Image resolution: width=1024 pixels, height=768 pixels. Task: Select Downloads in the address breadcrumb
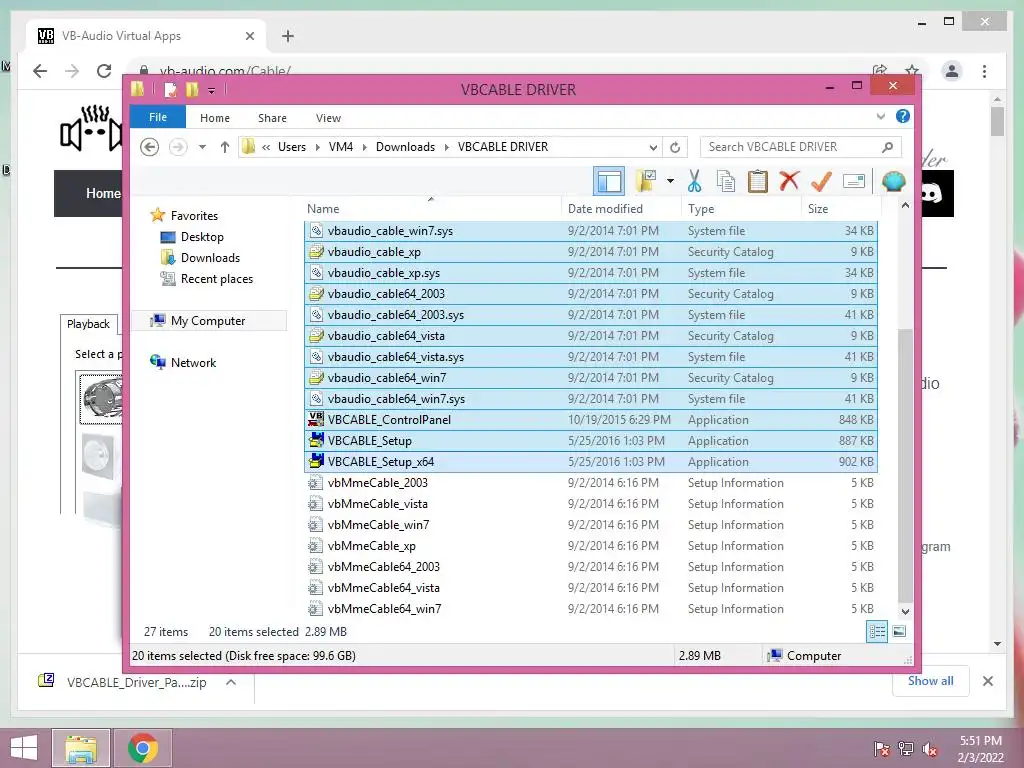pos(405,147)
